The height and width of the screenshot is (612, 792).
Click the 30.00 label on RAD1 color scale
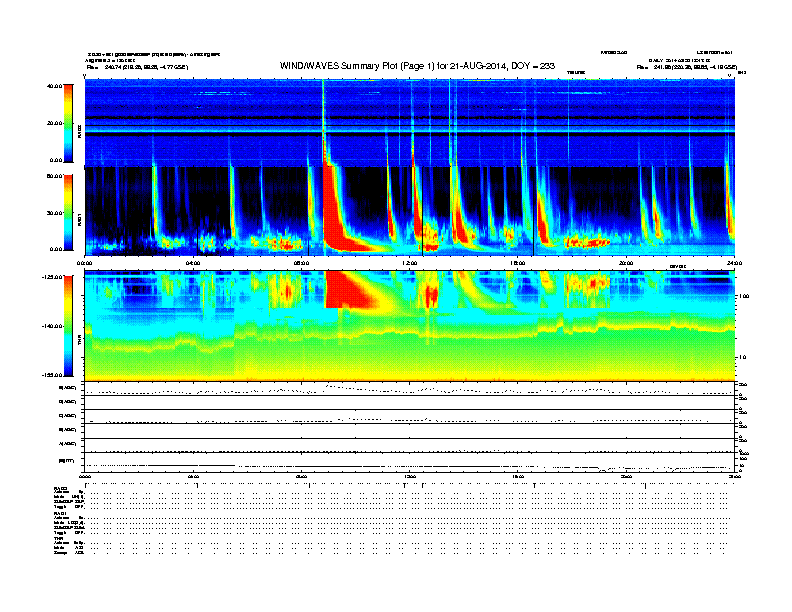pos(54,213)
